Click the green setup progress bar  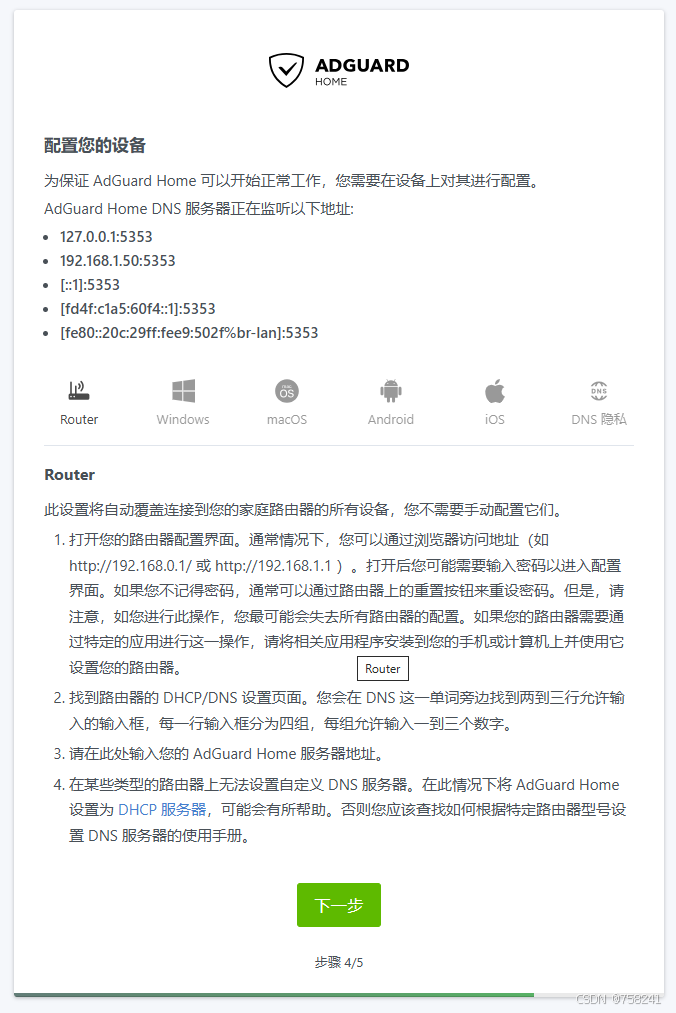click(274, 995)
